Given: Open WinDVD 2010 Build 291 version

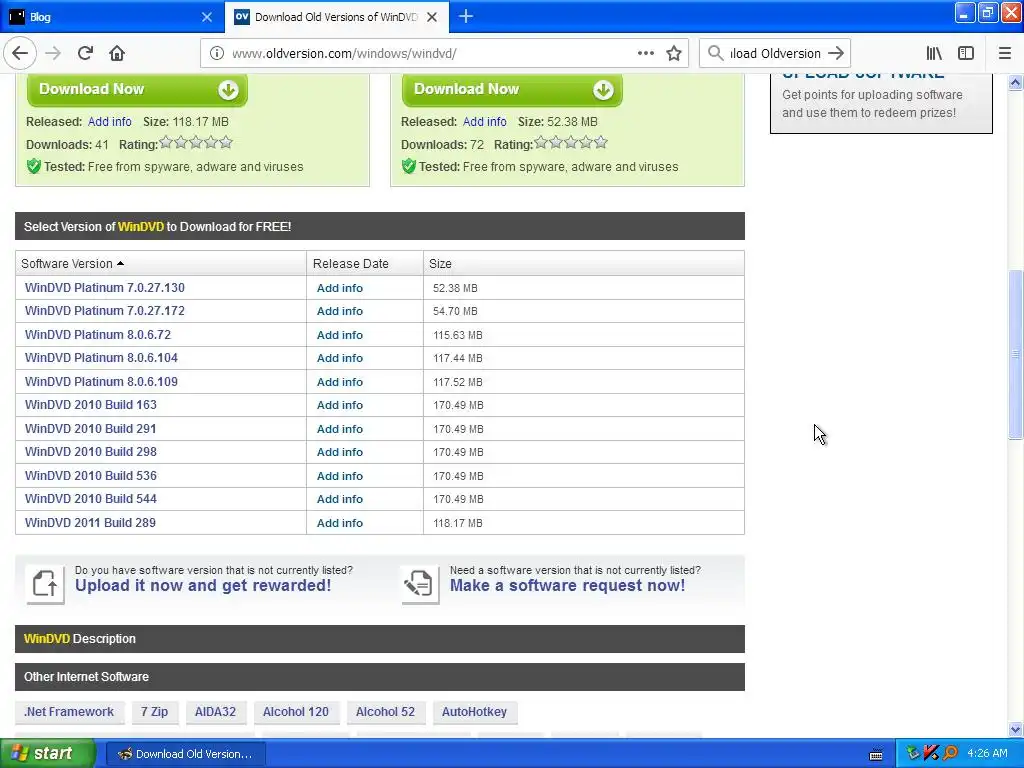Looking at the screenshot, I should point(91,428).
